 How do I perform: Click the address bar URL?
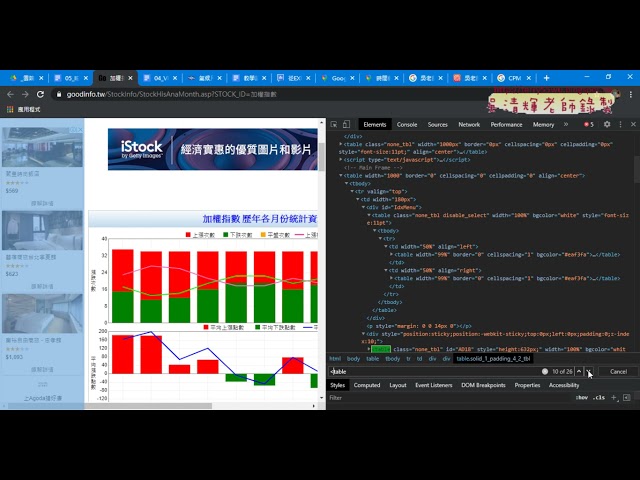coord(171,94)
